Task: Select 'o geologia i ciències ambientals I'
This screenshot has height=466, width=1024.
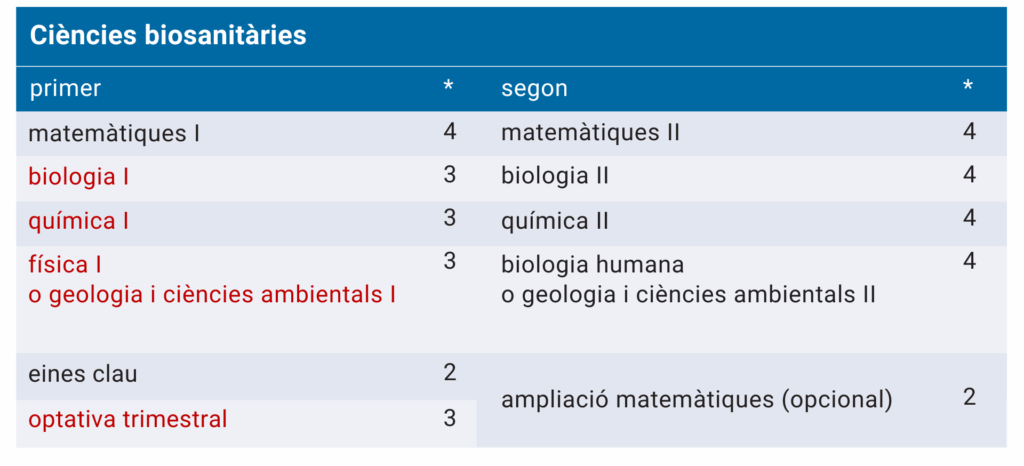Action: tap(212, 296)
